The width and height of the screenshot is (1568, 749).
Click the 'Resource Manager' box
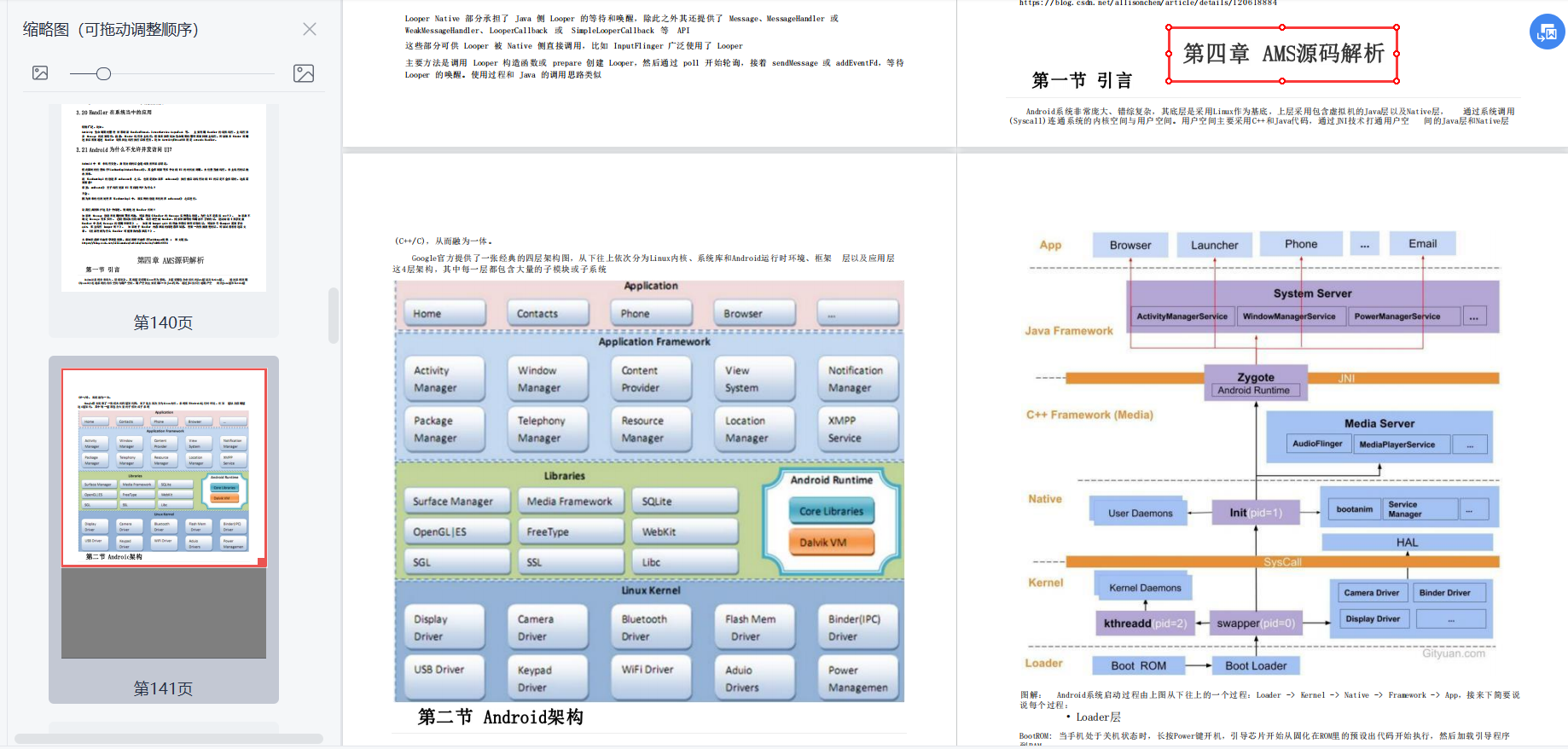[651, 429]
